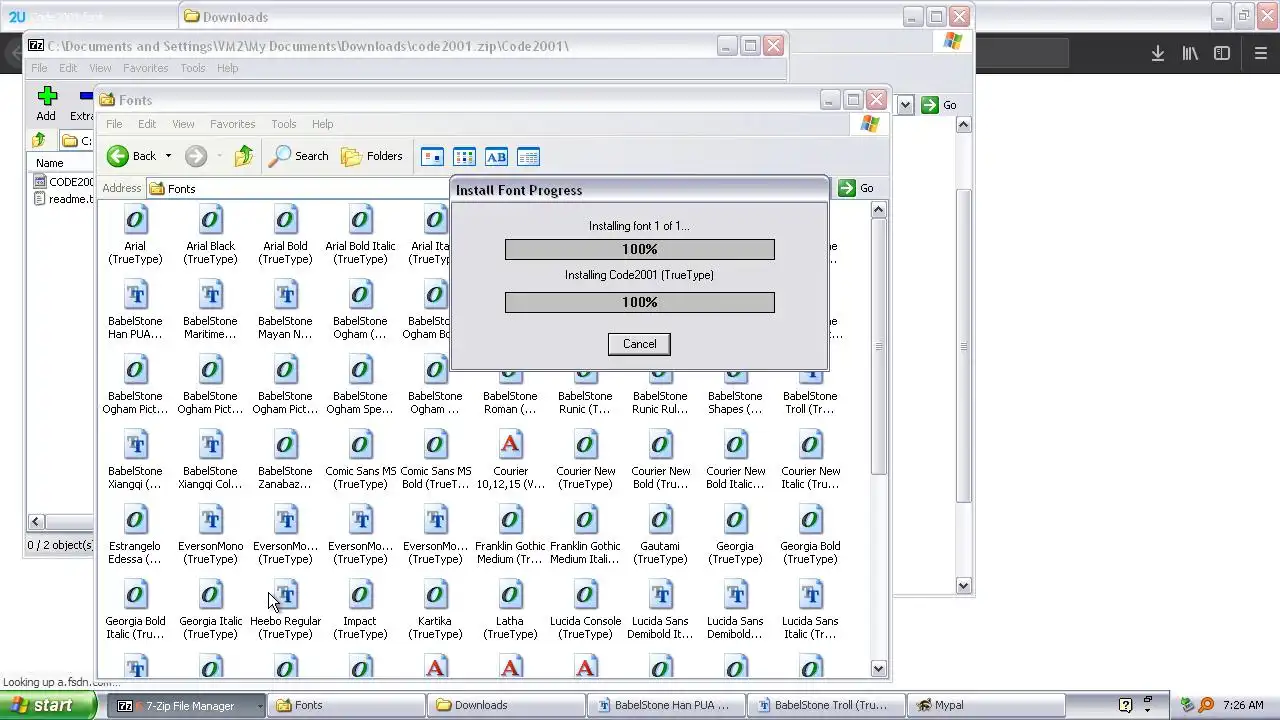Open Favorites menu in Fonts window

tap(232, 124)
